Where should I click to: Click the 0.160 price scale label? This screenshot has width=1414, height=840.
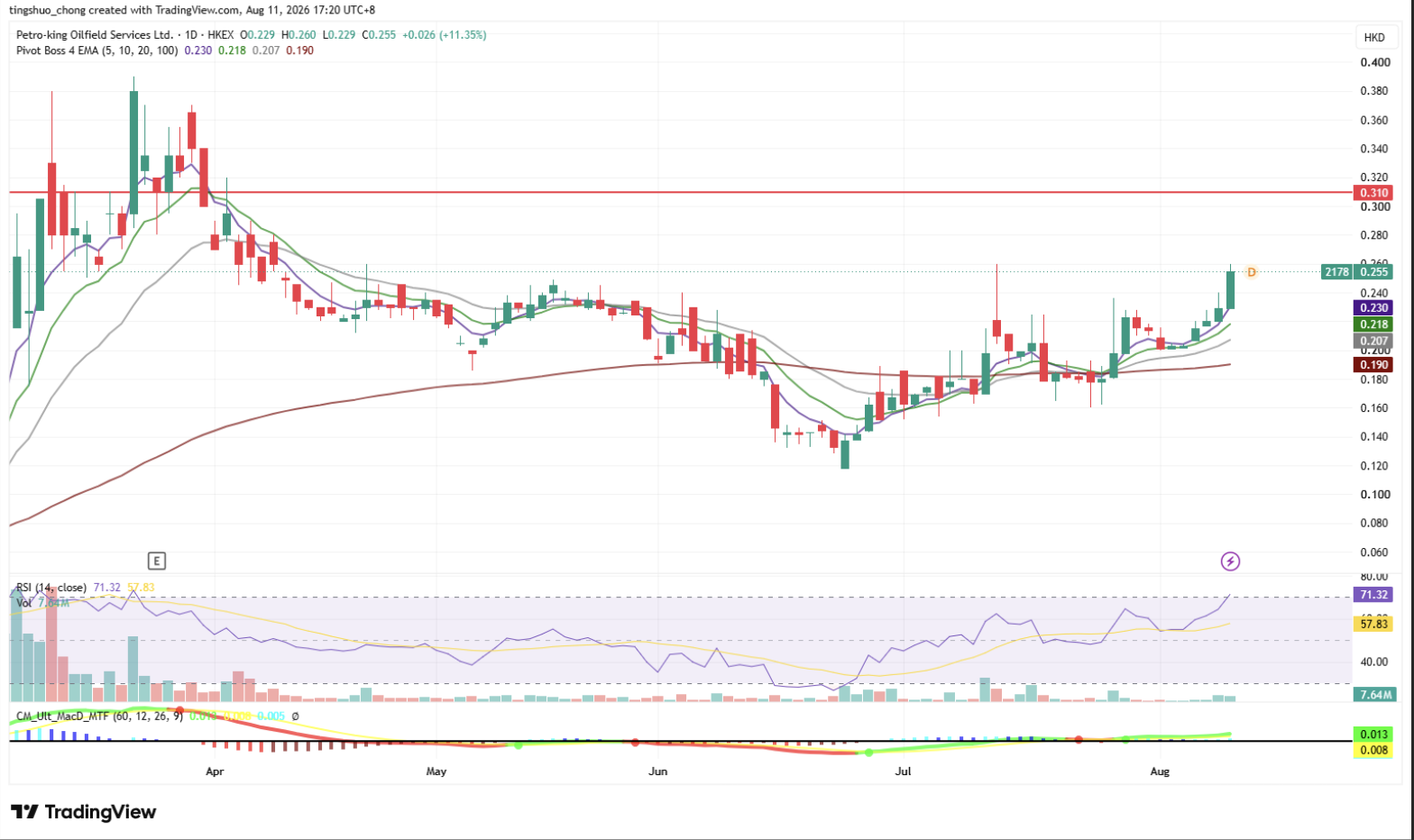(x=1375, y=408)
